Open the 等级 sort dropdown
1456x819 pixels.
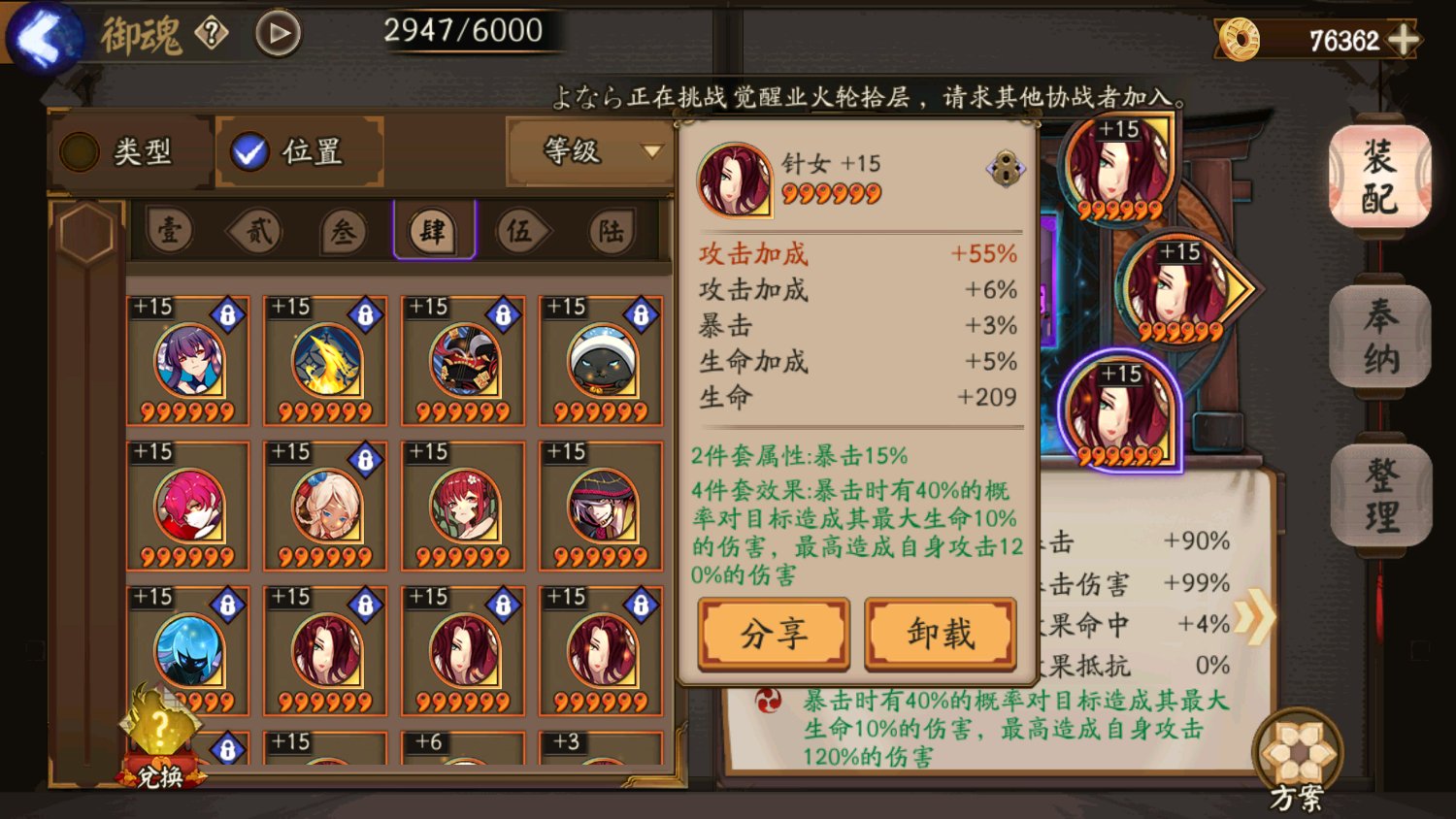coord(591,151)
